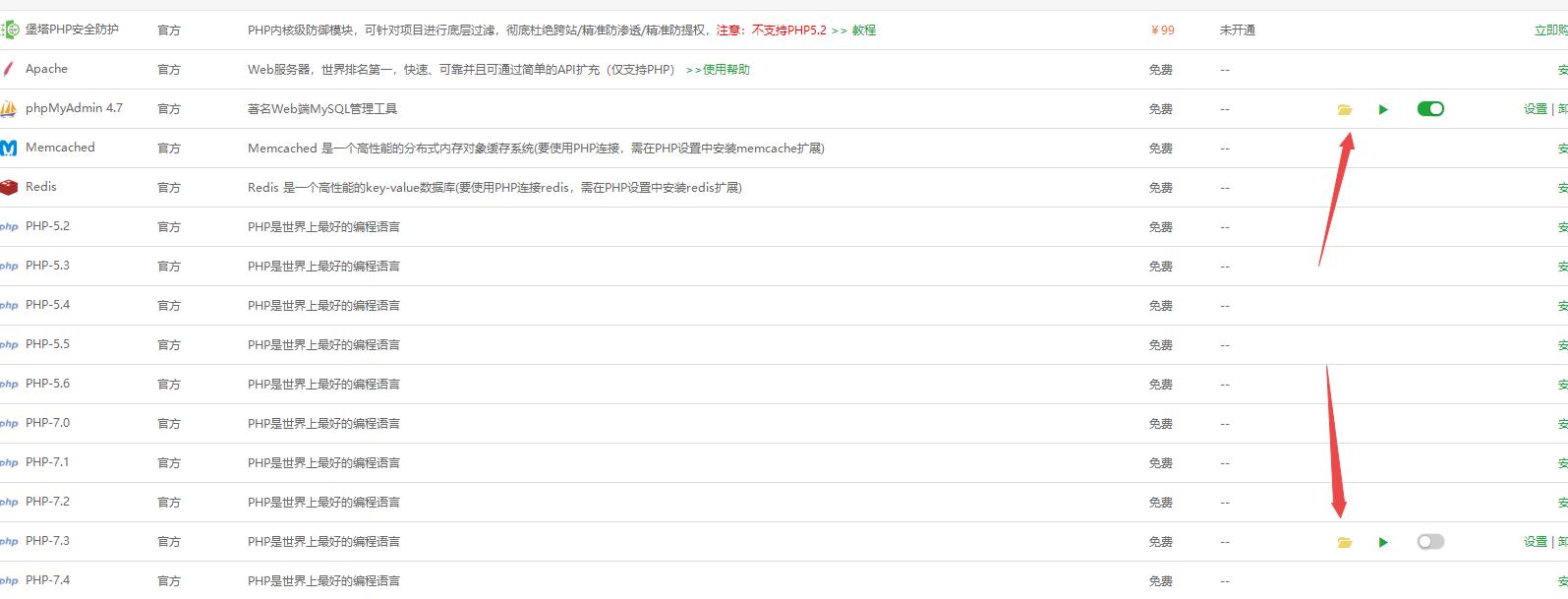Click the Memcached blue M logo icon

(x=9, y=149)
